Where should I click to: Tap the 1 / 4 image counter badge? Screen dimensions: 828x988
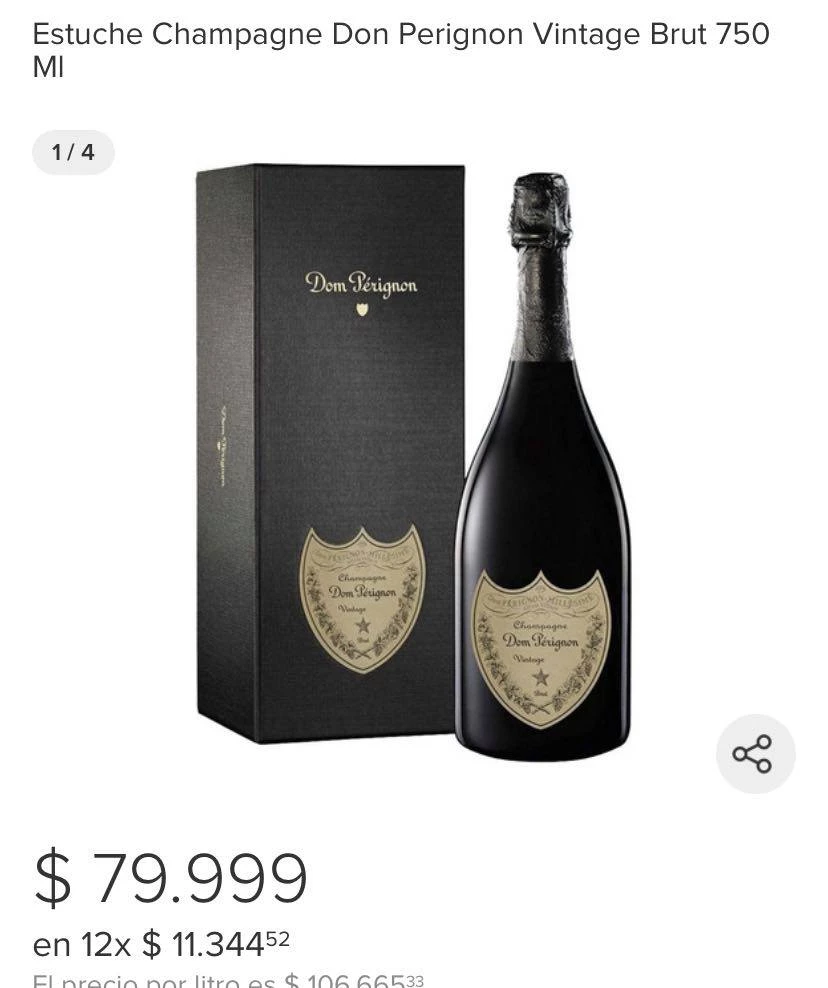tap(73, 152)
